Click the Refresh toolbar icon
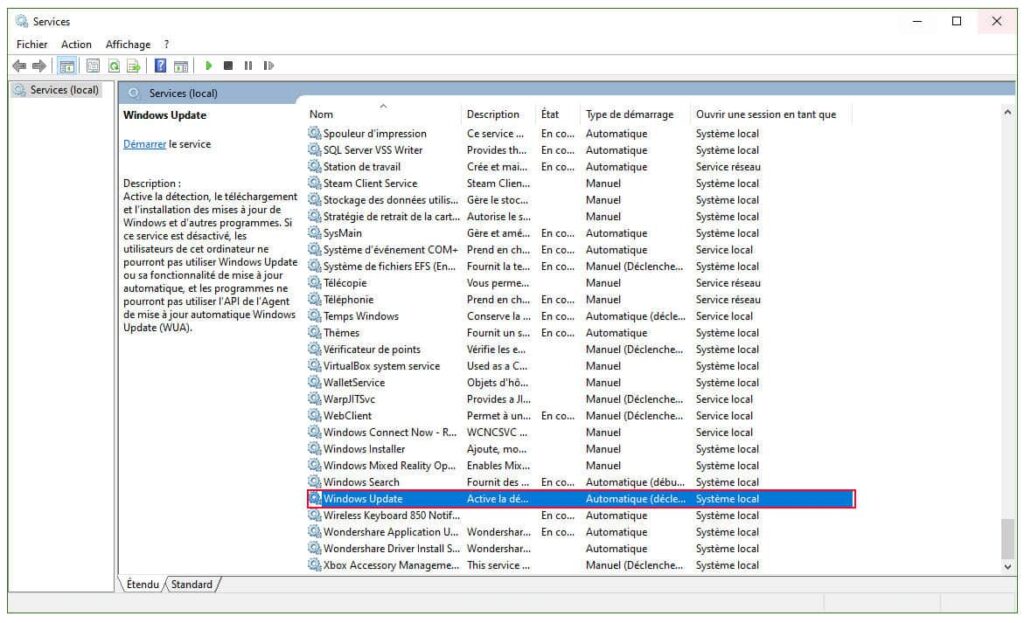The width and height of the screenshot is (1024, 623). (114, 66)
